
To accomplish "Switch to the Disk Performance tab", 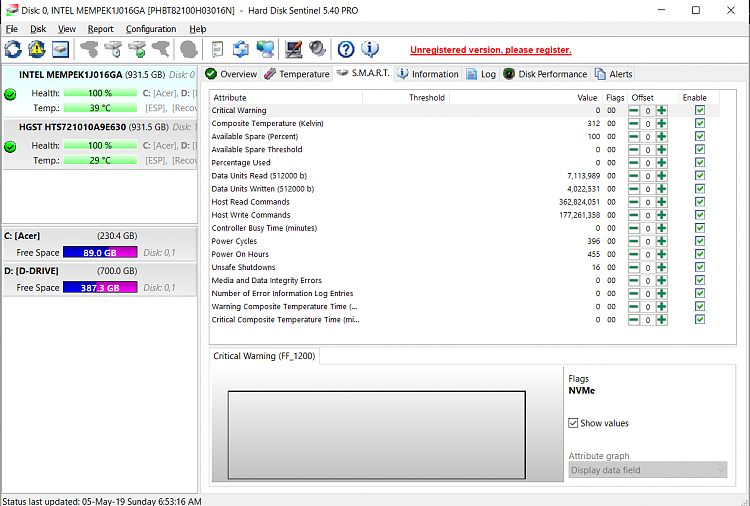I will click(545, 74).
